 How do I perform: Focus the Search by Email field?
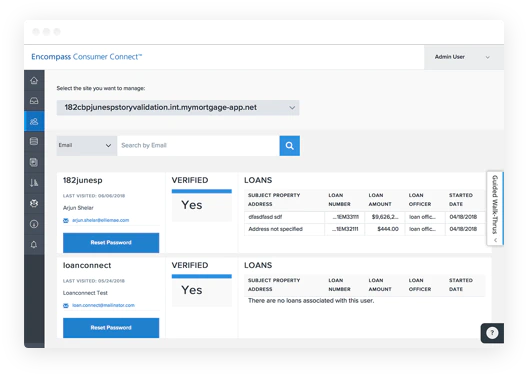(x=198, y=146)
